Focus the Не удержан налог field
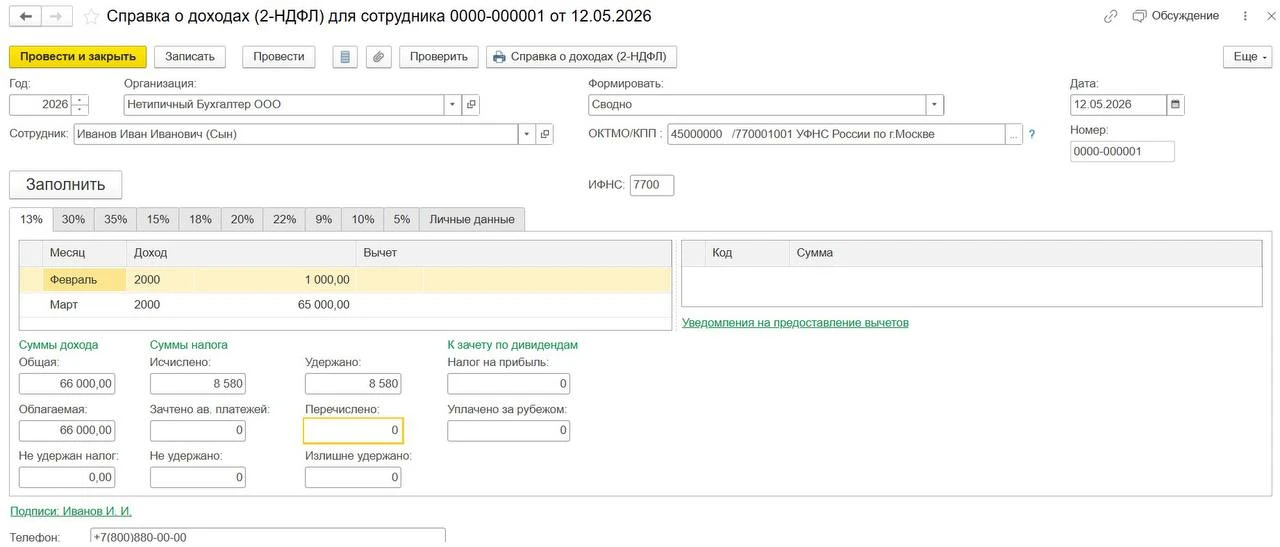The height and width of the screenshot is (547, 1280). tap(67, 477)
